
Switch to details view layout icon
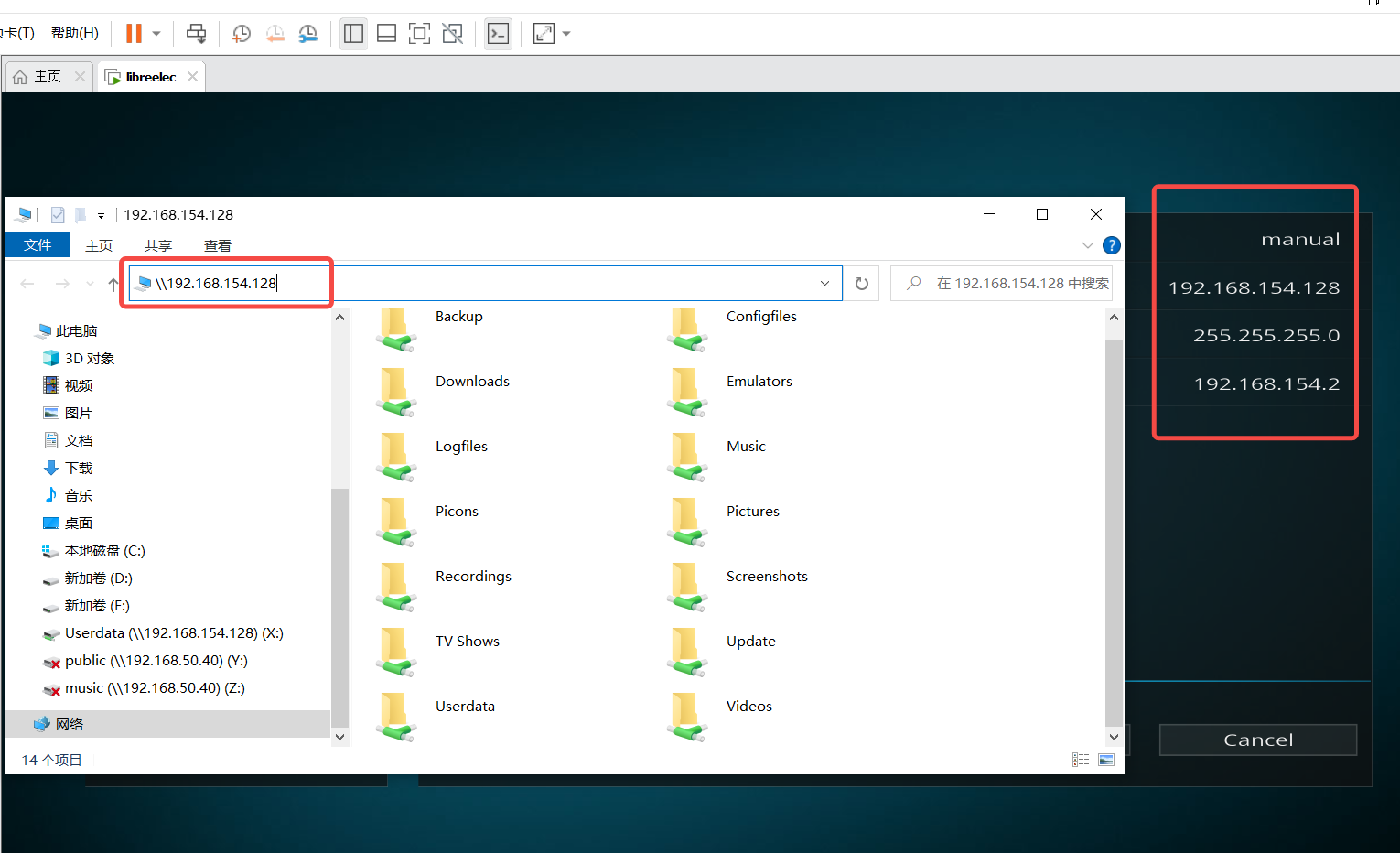pyautogui.click(x=1081, y=760)
